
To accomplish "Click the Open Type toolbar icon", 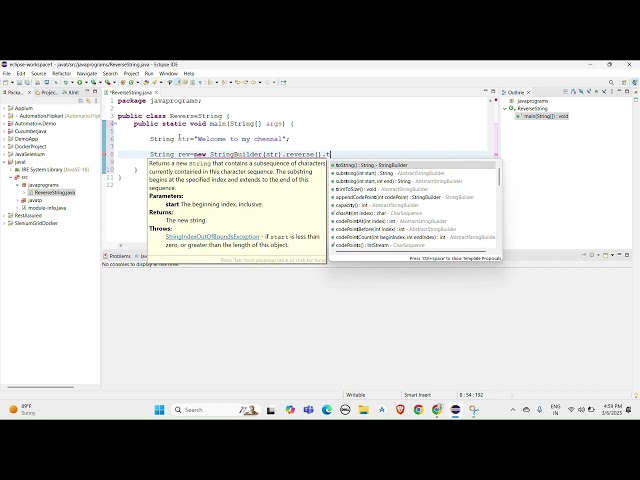I will pyautogui.click(x=146, y=82).
